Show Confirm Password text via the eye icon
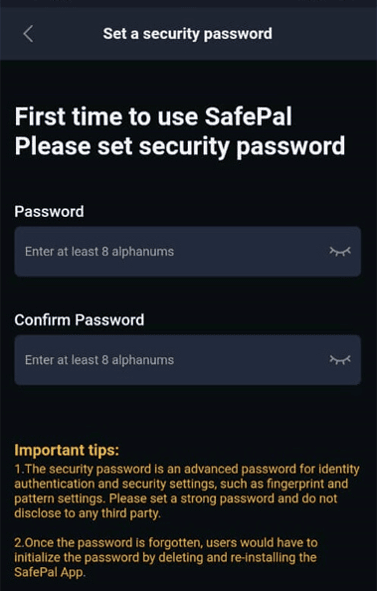 [x=340, y=360]
